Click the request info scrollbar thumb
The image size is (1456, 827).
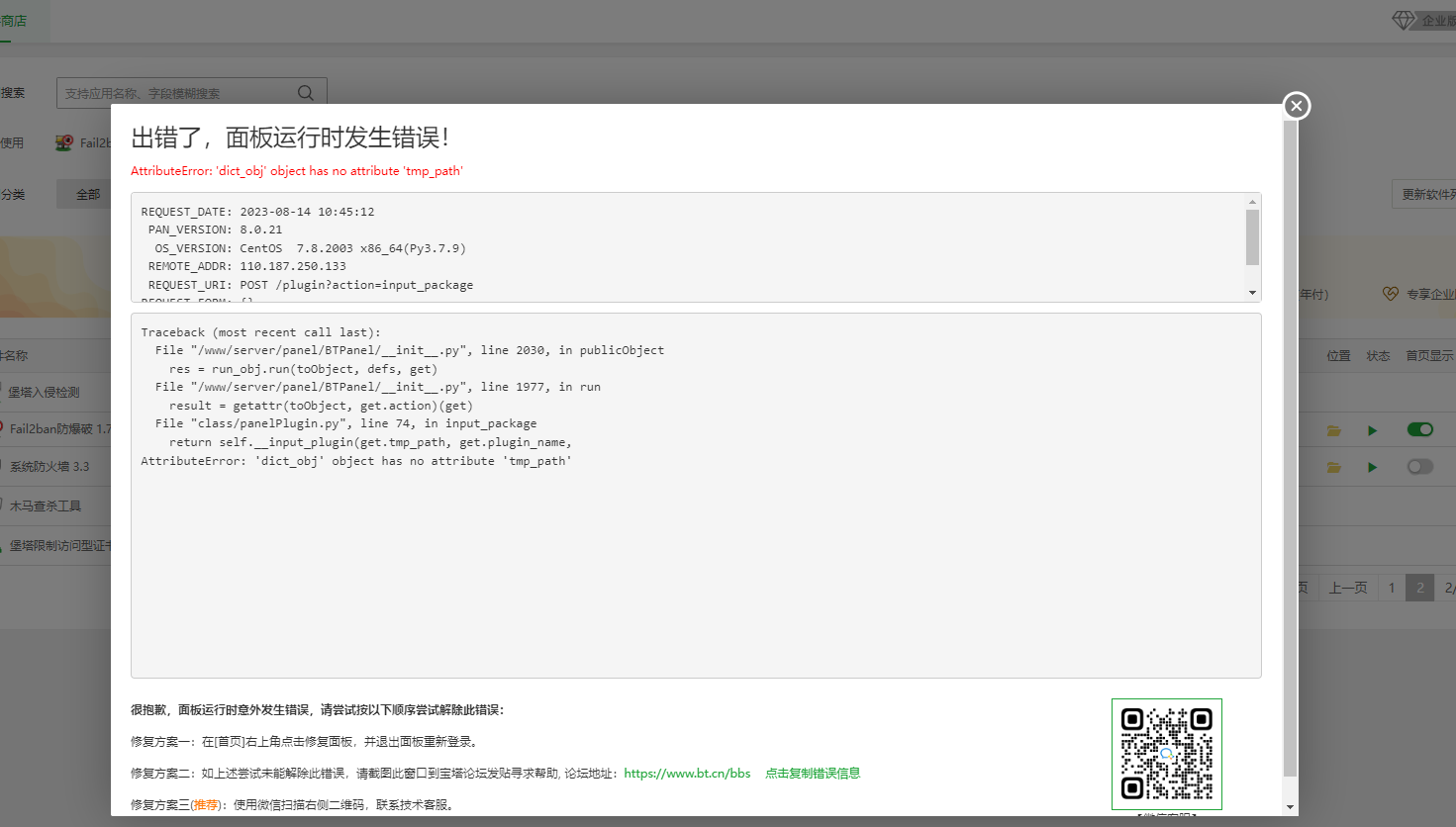coord(1252,237)
